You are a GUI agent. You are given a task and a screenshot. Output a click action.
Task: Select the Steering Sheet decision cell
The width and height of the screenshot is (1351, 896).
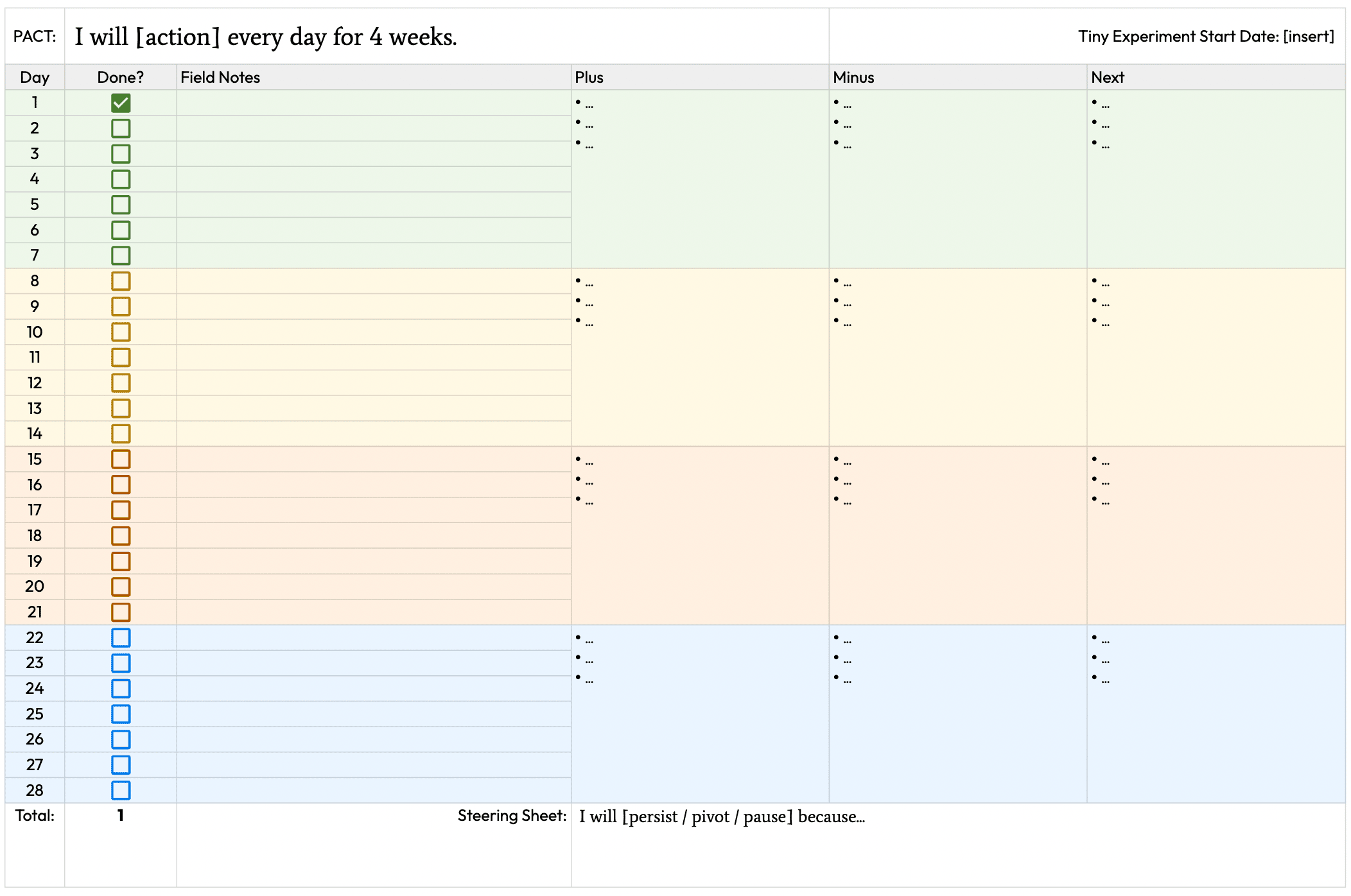pos(958,845)
